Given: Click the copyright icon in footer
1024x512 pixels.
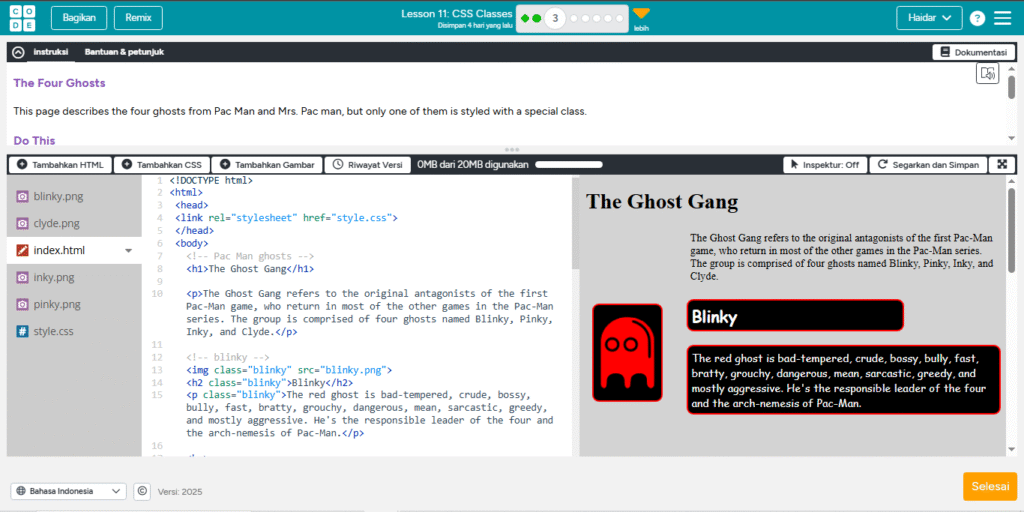Looking at the screenshot, I should point(142,491).
